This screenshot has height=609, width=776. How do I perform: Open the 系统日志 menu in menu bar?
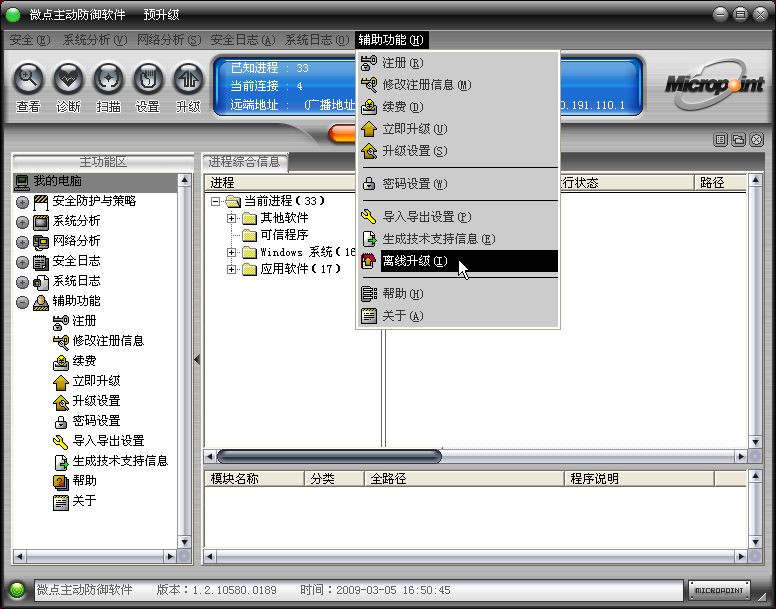tap(317, 40)
